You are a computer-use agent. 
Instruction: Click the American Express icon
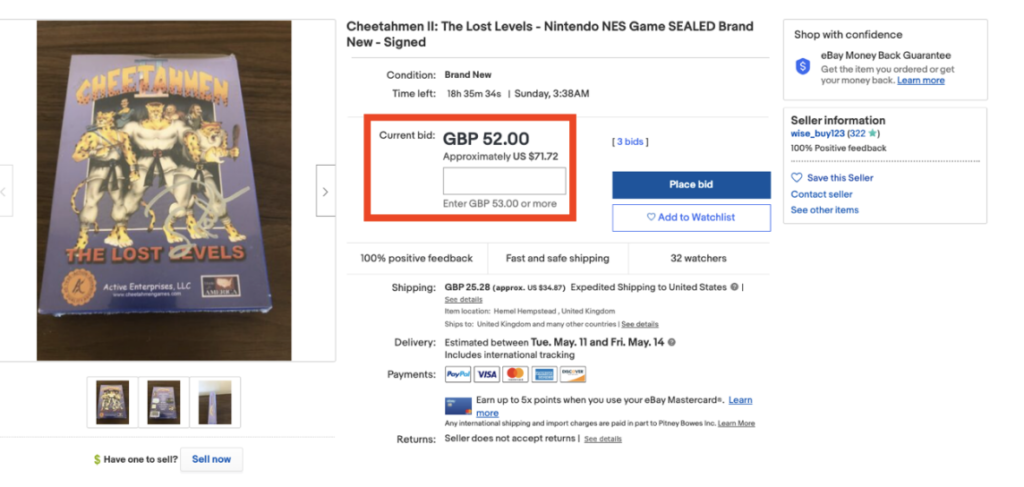544,375
